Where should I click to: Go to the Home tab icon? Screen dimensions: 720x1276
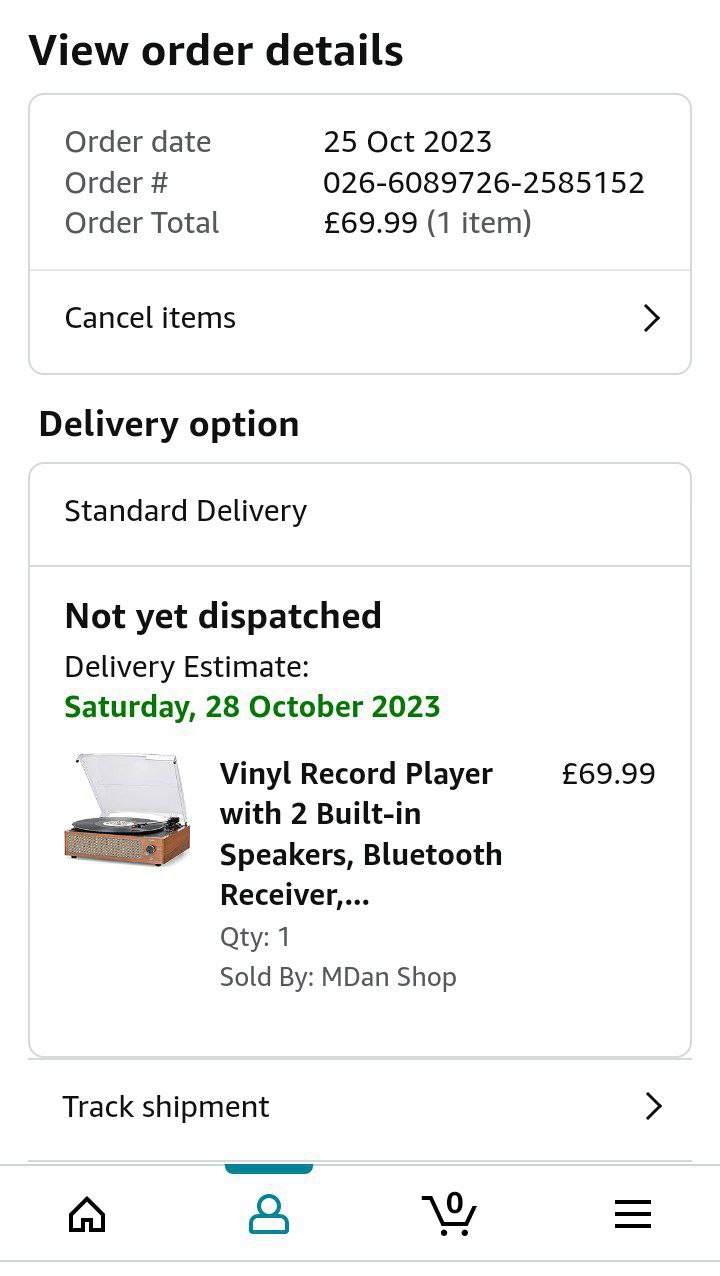[87, 1214]
